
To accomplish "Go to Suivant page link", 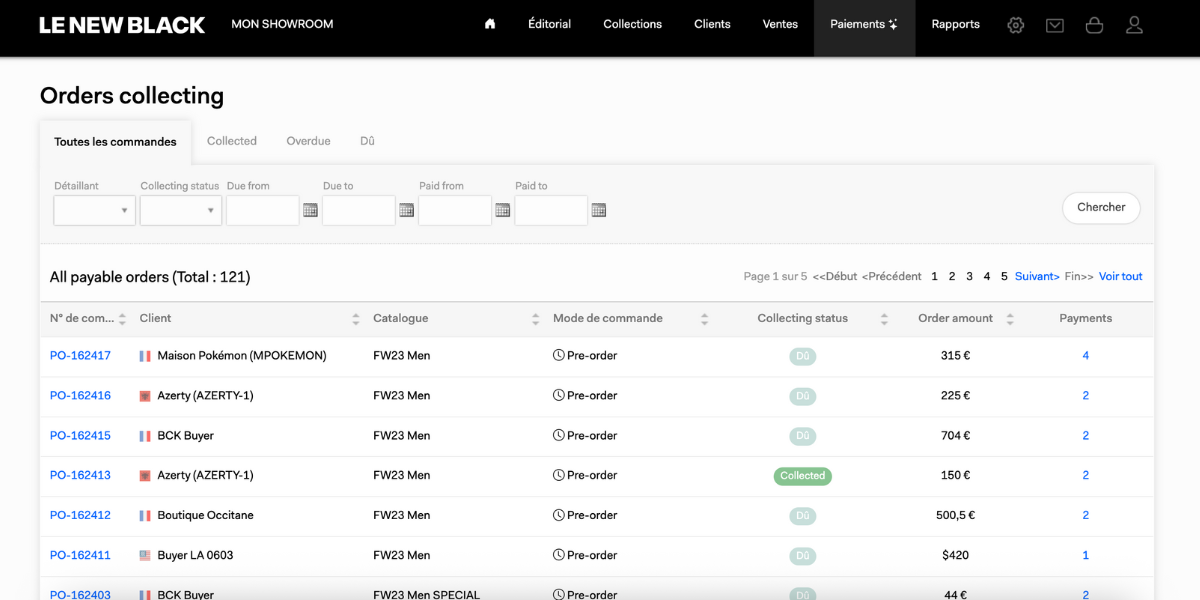I will click(x=1037, y=276).
